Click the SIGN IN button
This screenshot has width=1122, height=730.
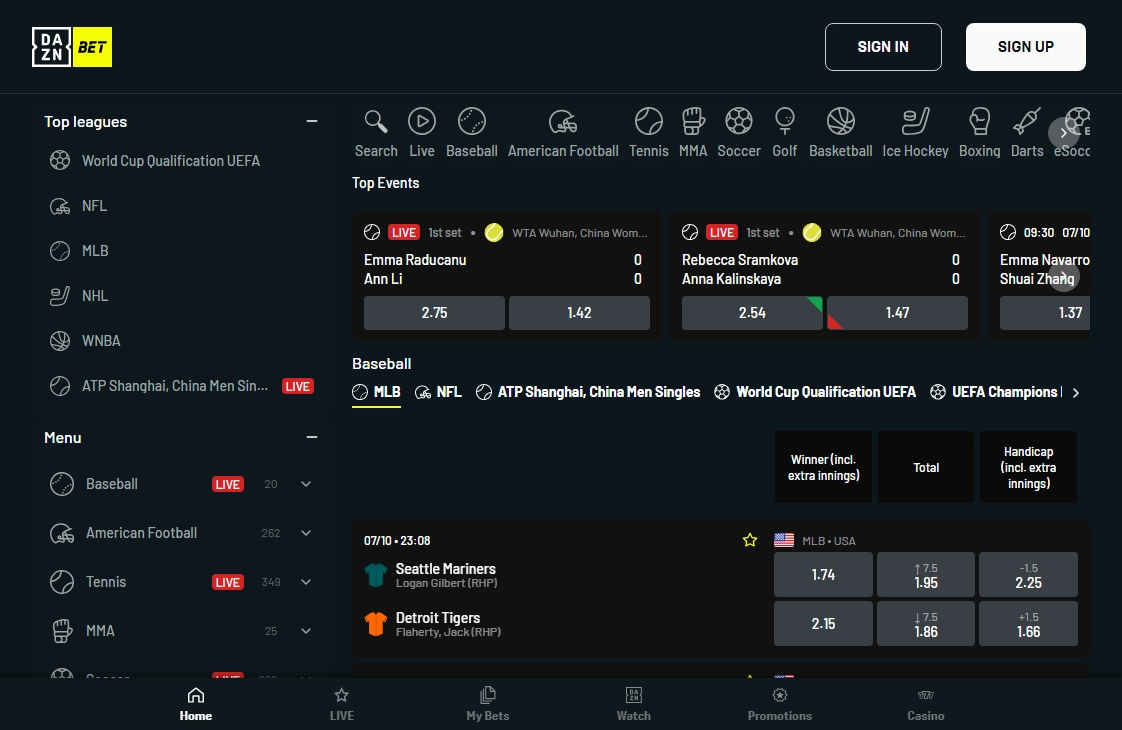[883, 47]
